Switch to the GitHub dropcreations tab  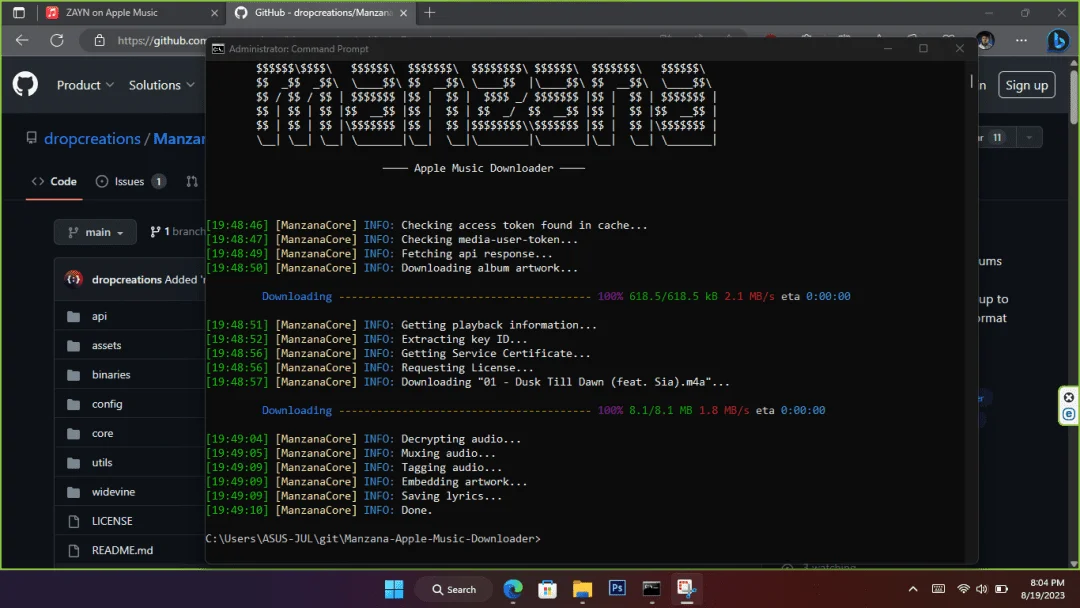(323, 12)
